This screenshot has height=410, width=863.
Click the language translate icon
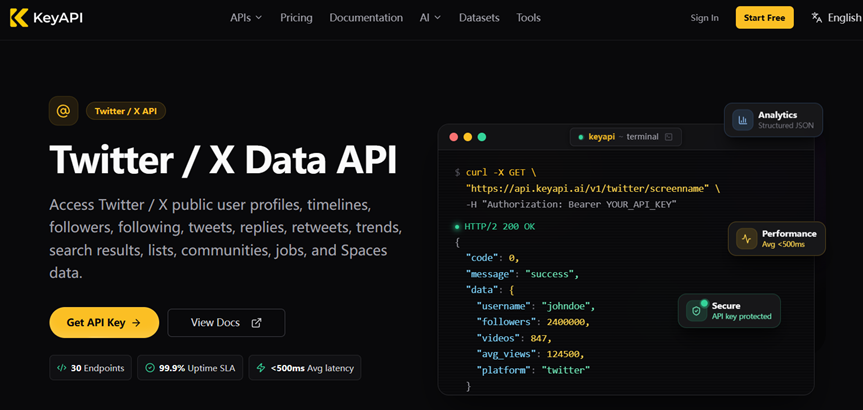pos(816,18)
